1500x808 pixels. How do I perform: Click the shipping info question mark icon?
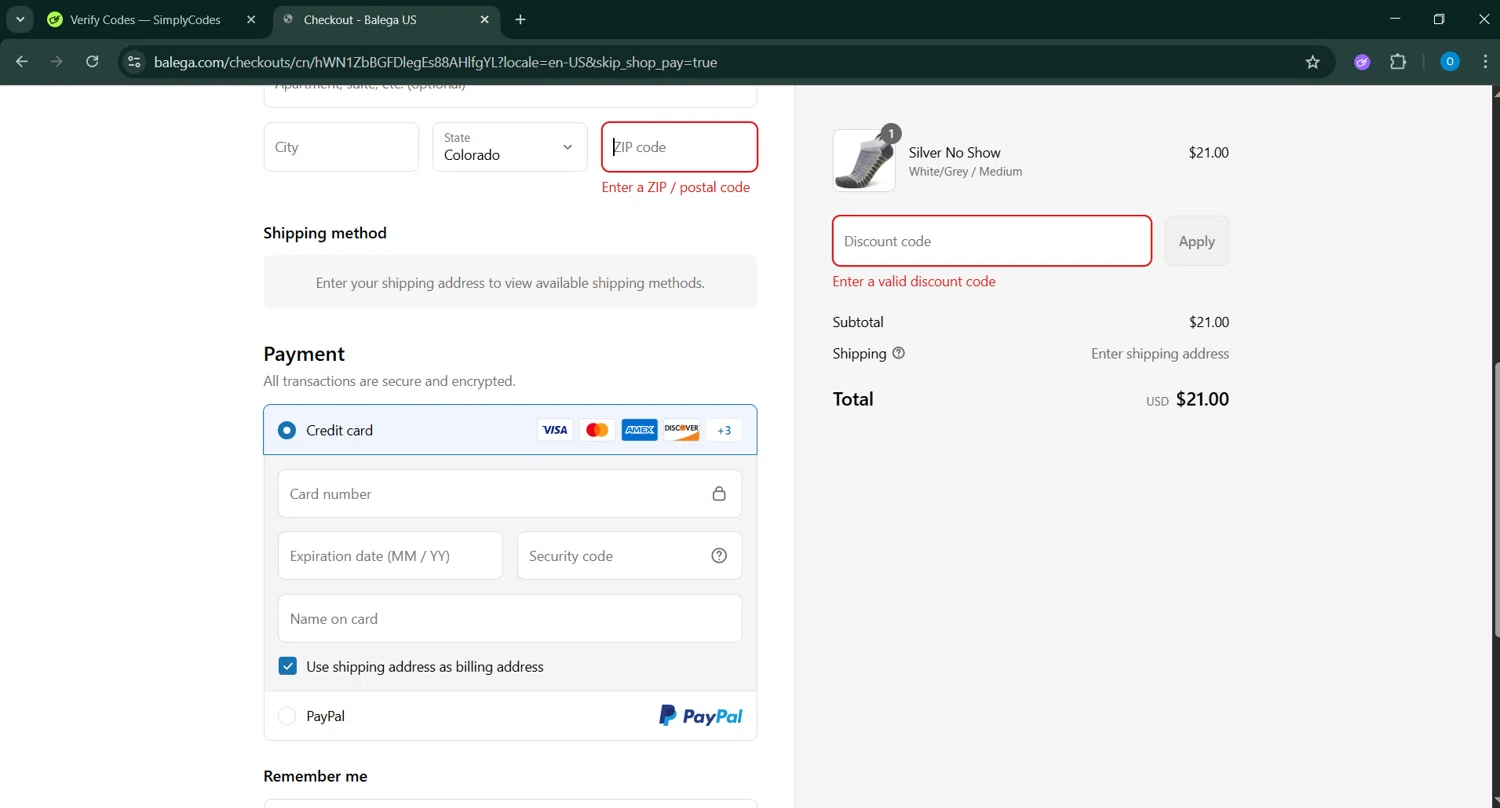tap(898, 353)
